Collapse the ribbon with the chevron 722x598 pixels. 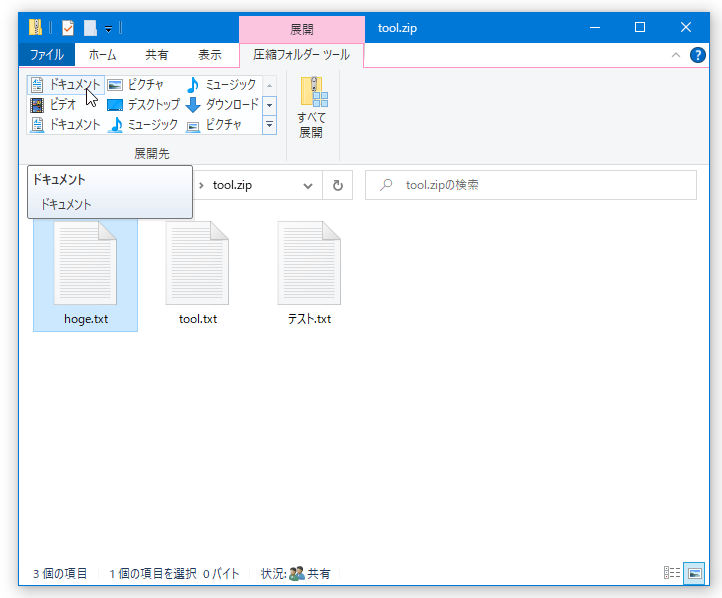pos(675,55)
